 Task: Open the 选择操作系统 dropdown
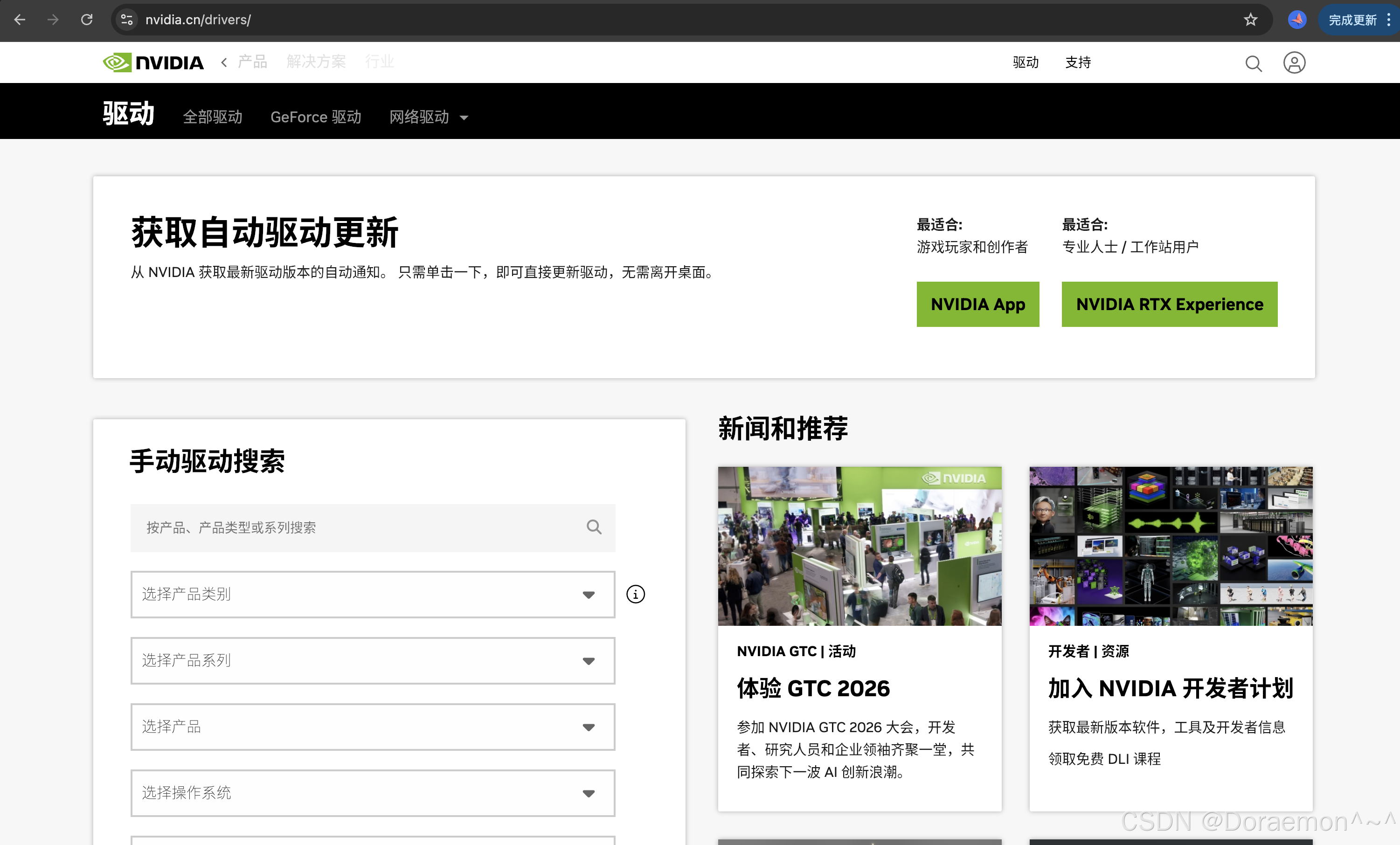pyautogui.click(x=372, y=793)
